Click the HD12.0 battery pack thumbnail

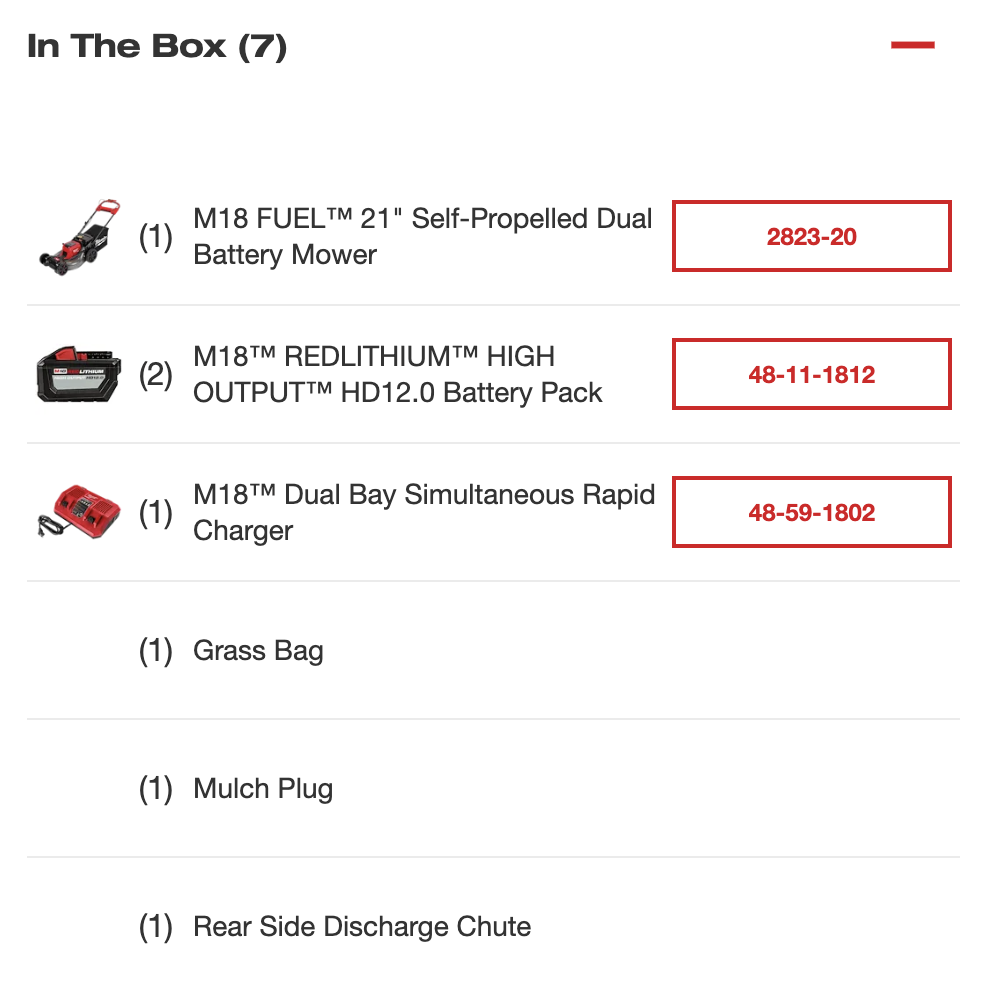pyautogui.click(x=79, y=374)
